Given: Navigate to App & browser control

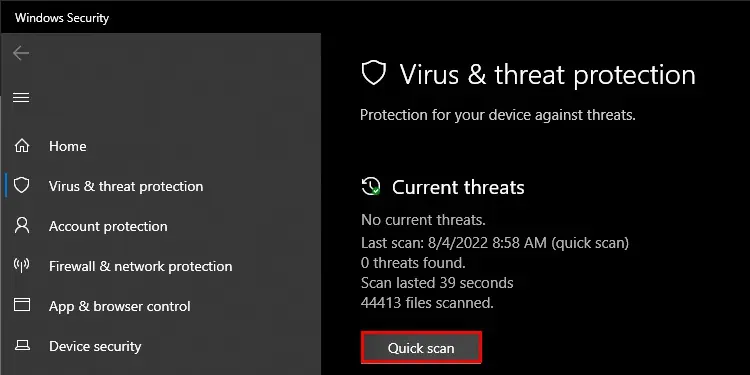Looking at the screenshot, I should (120, 306).
